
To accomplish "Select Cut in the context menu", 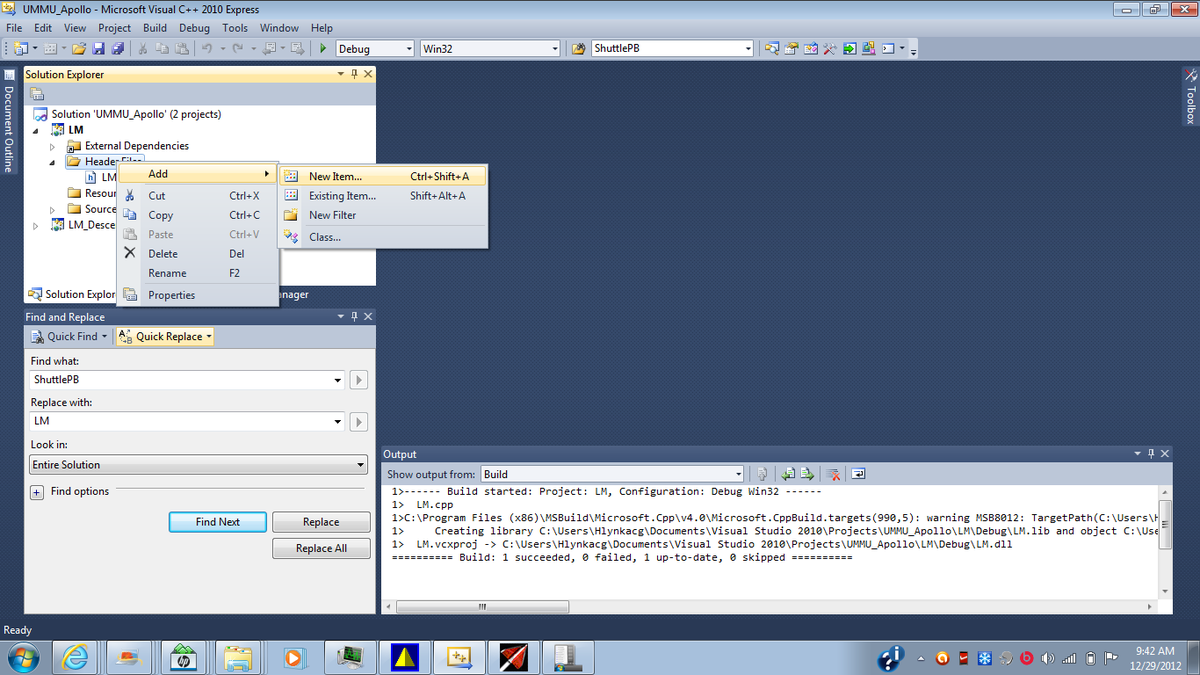I will (197, 196).
